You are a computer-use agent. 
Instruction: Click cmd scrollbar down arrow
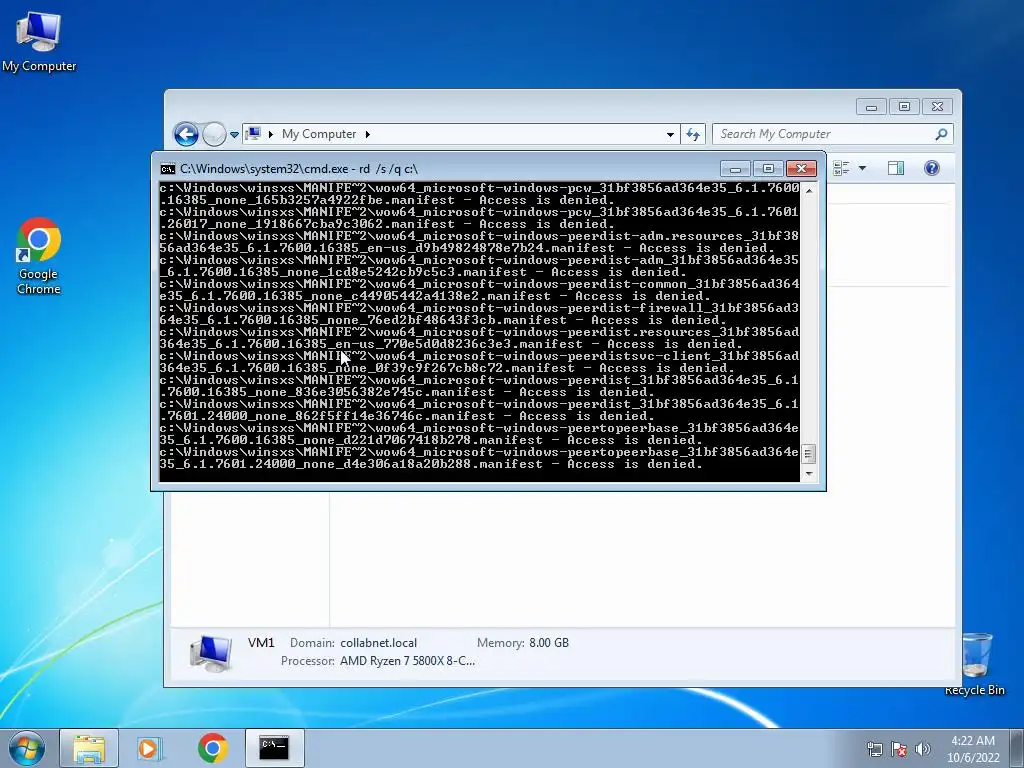tap(809, 474)
